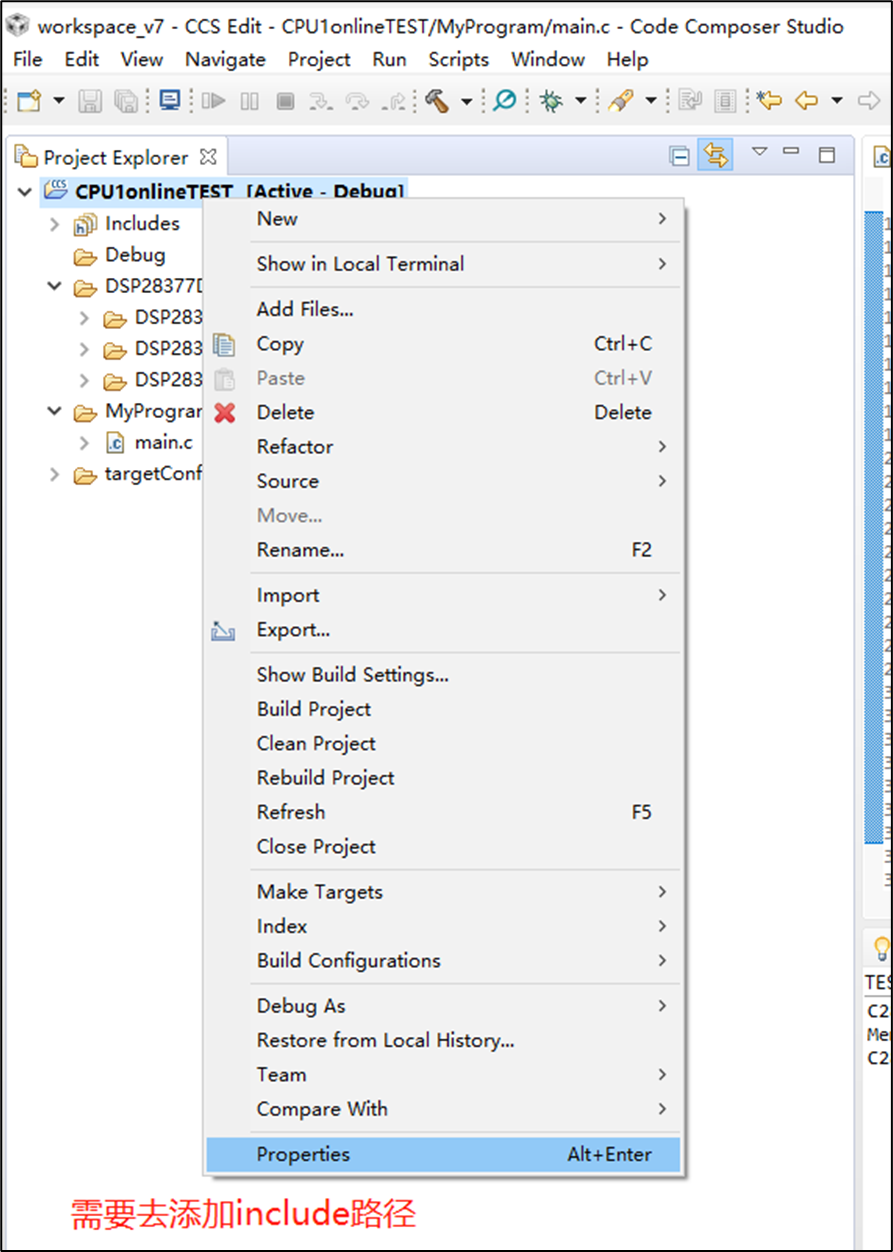This screenshot has width=893, height=1252.
Task: Click the Terminate stop toolbar icon
Action: [x=285, y=101]
